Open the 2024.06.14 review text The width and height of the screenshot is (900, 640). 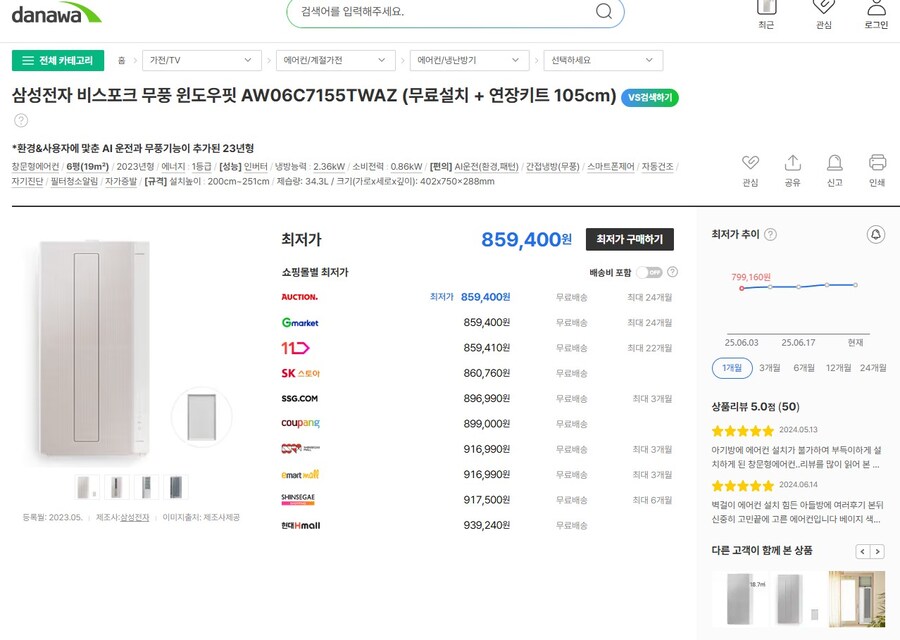(797, 512)
